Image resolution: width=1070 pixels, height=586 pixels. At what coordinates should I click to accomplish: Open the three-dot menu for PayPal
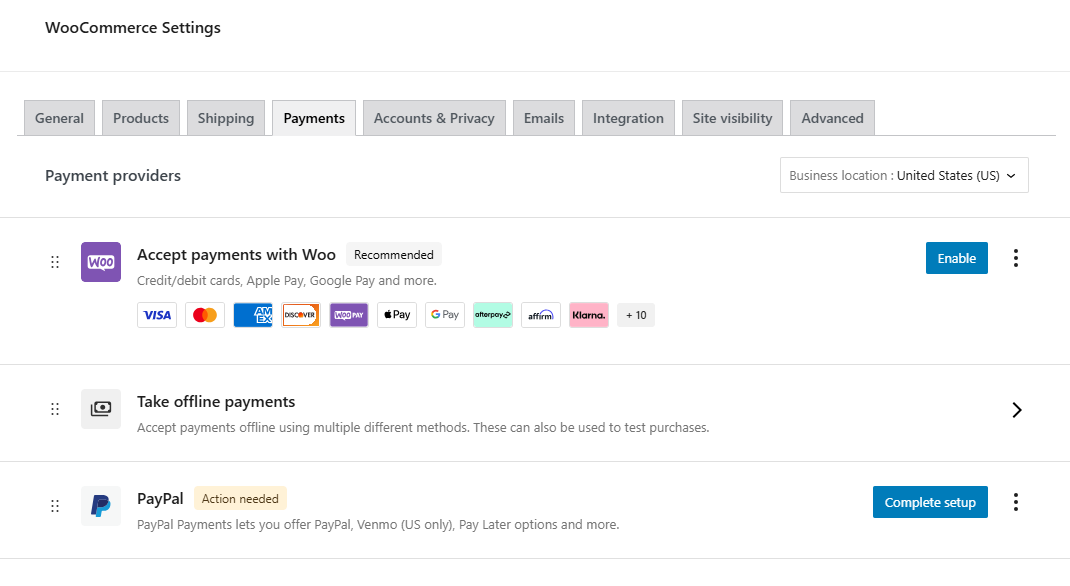1016,502
